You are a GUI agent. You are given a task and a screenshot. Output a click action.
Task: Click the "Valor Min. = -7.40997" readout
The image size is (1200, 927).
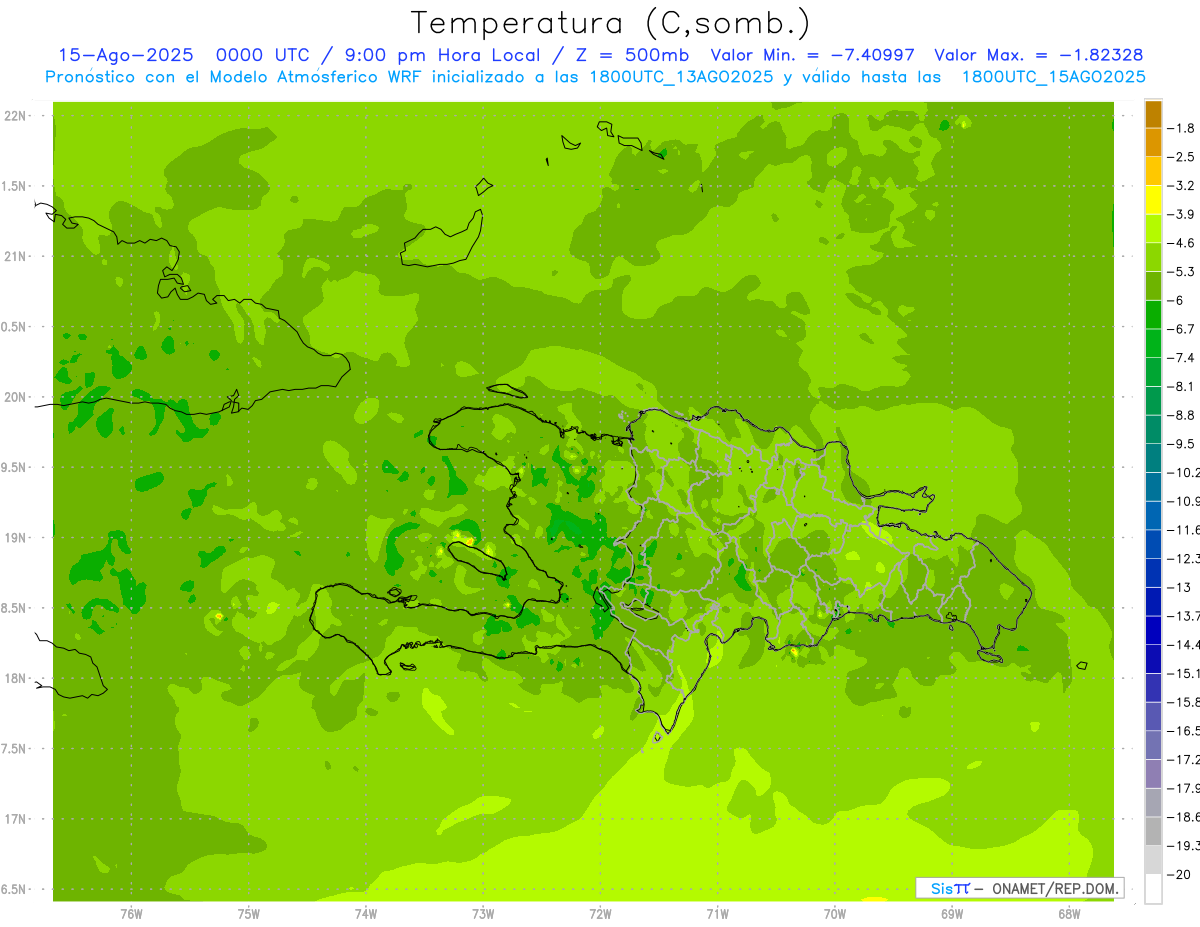(x=812, y=55)
